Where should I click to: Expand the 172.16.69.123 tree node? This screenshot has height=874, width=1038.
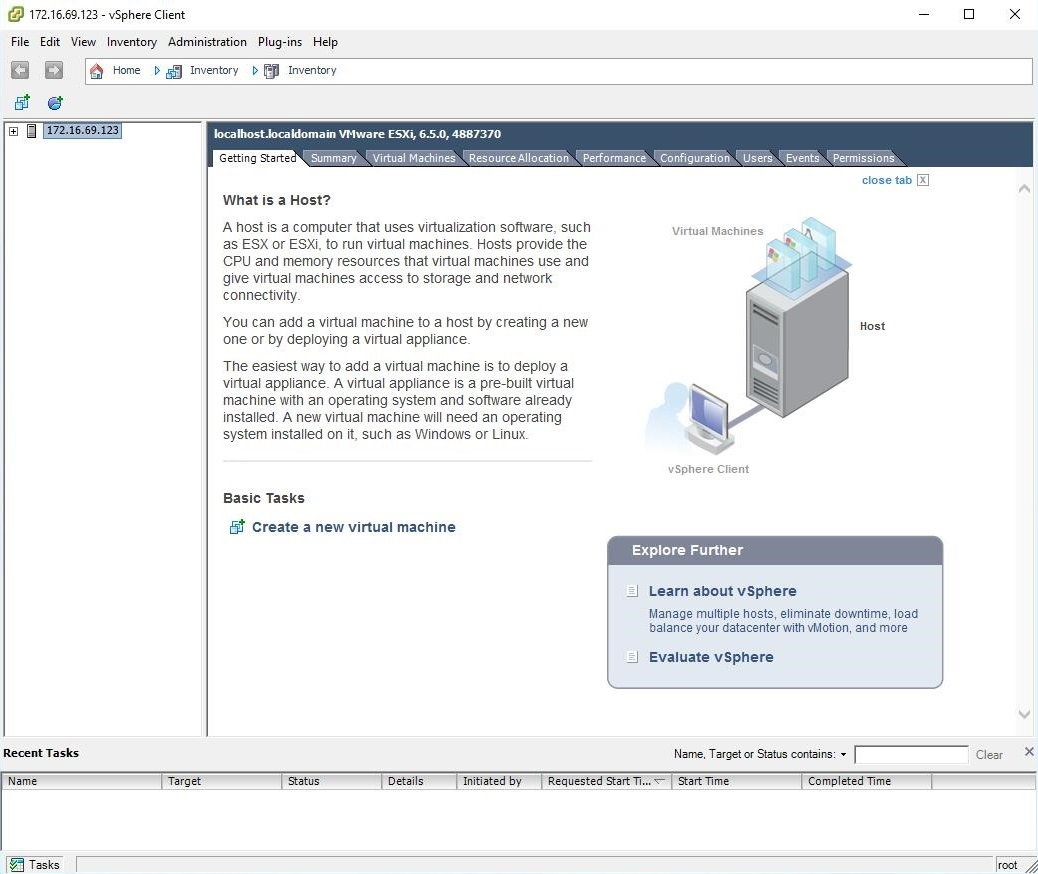pos(11,130)
